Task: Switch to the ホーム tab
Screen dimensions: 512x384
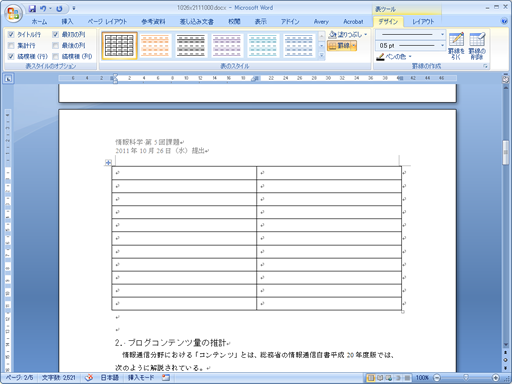Action: (39, 22)
